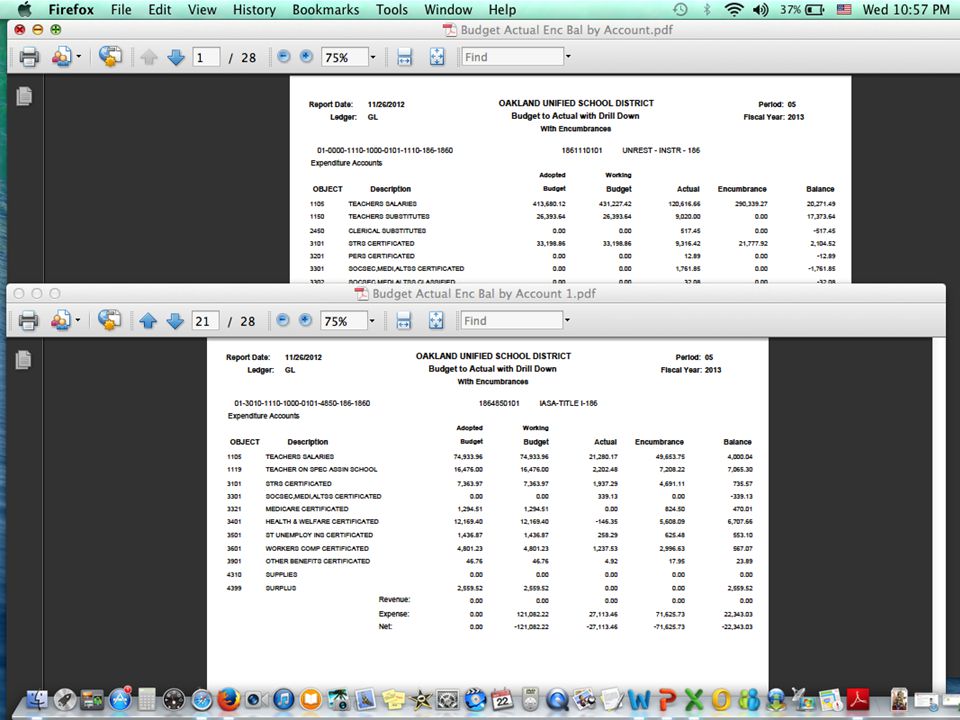The width and height of the screenshot is (960, 720).
Task: Click the Find field in the top PDF window
Action: click(x=512, y=57)
